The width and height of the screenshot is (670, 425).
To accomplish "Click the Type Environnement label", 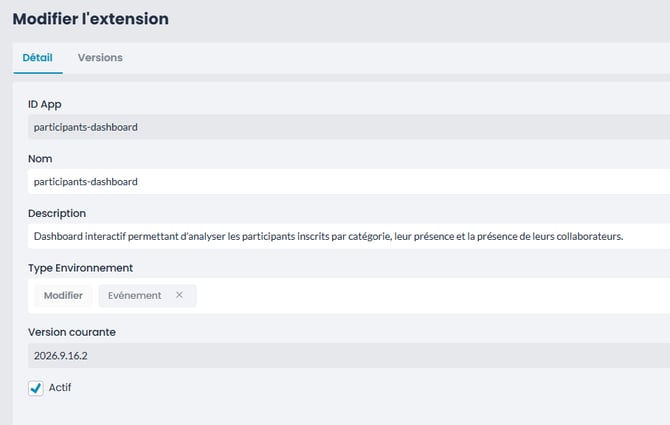I will (x=80, y=268).
